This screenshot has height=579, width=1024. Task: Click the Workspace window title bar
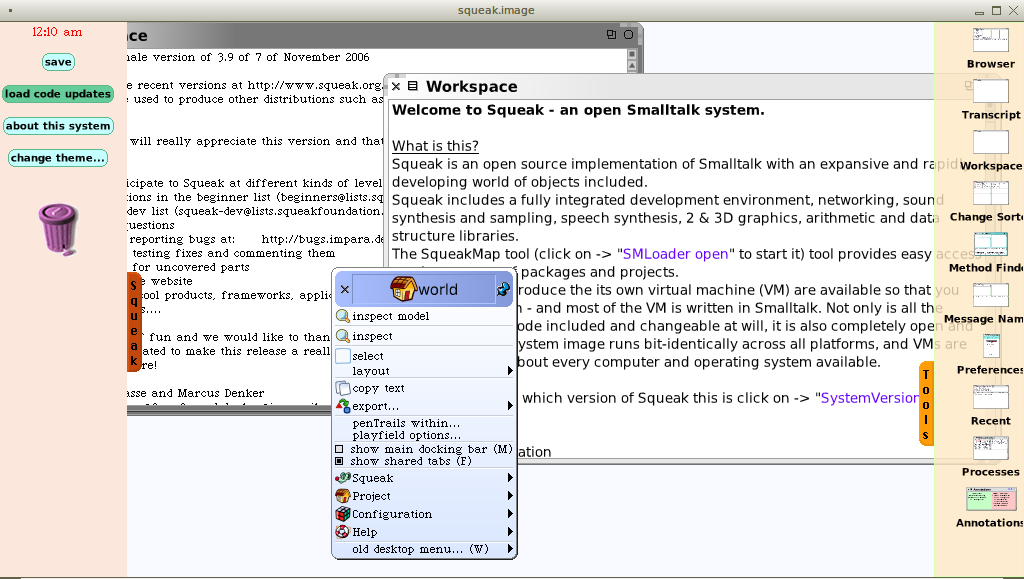pos(660,86)
